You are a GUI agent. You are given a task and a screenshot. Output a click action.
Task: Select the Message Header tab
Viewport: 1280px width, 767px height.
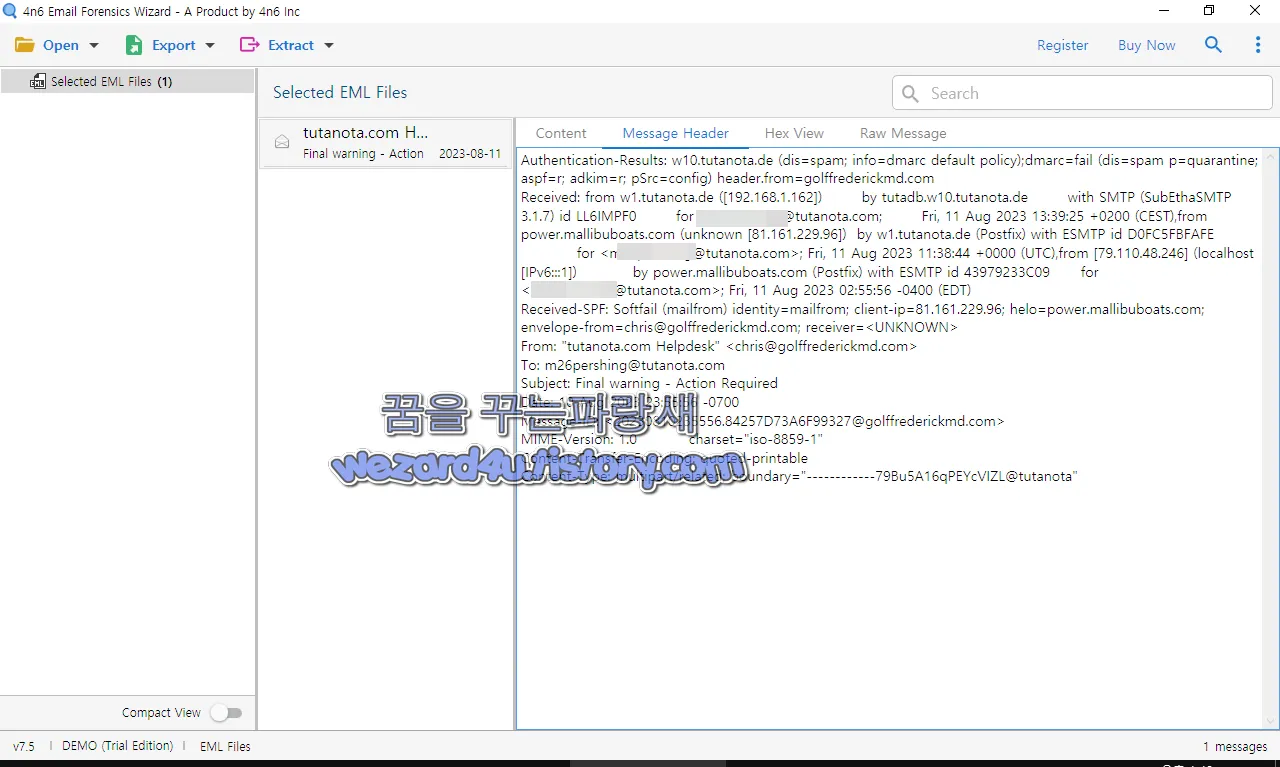676,133
